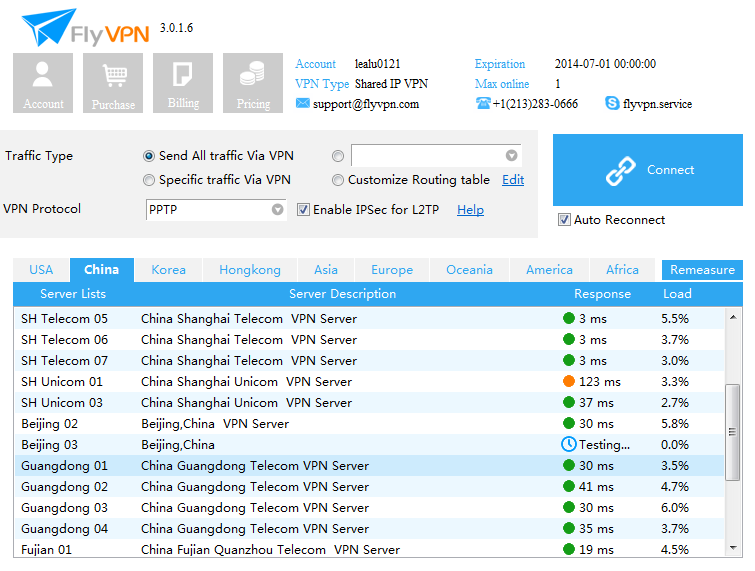The image size is (755, 571).
Task: Click the server list scroll up arrow
Action: [x=733, y=317]
